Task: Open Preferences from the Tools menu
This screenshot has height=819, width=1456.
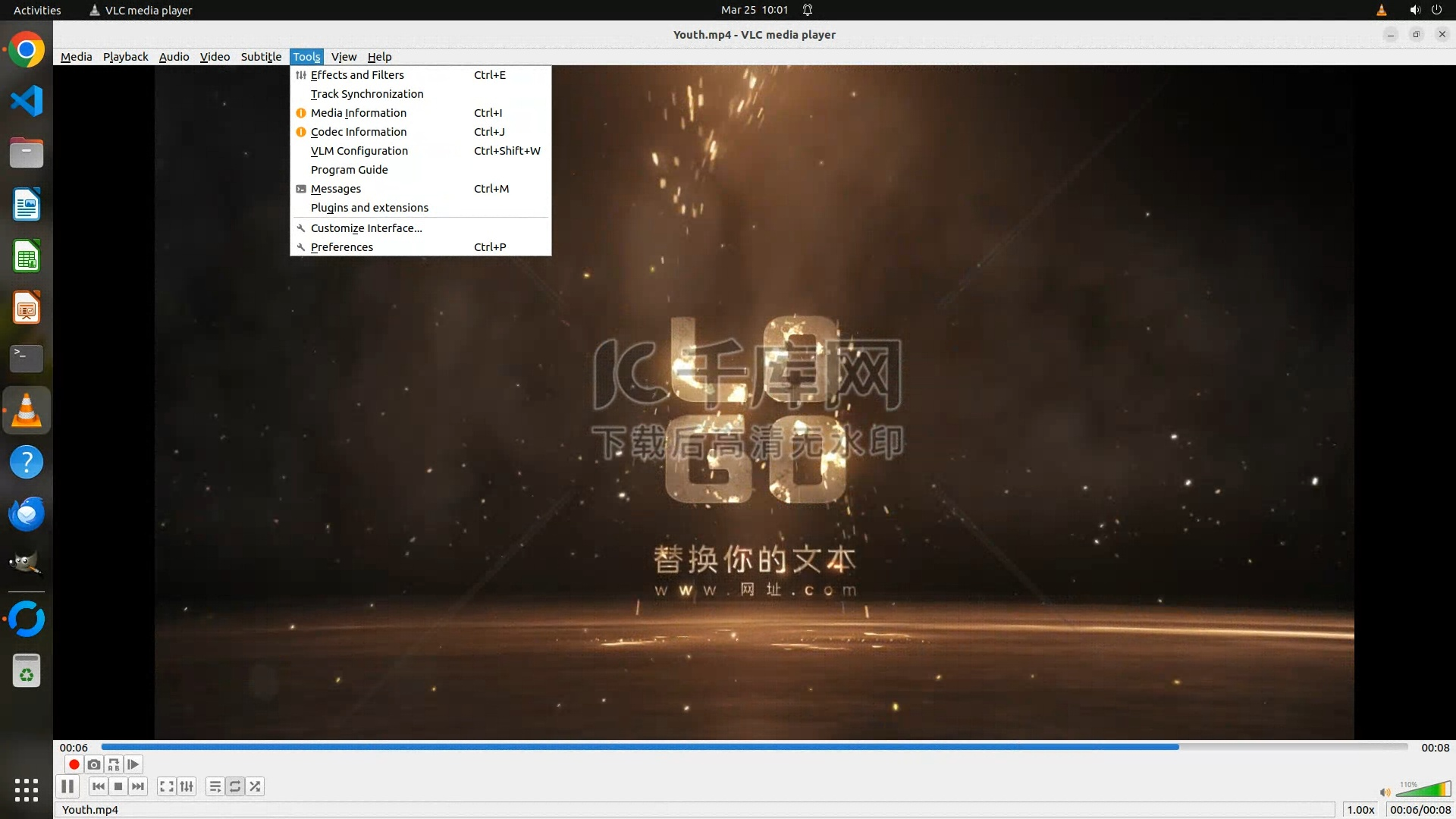Action: click(x=342, y=247)
